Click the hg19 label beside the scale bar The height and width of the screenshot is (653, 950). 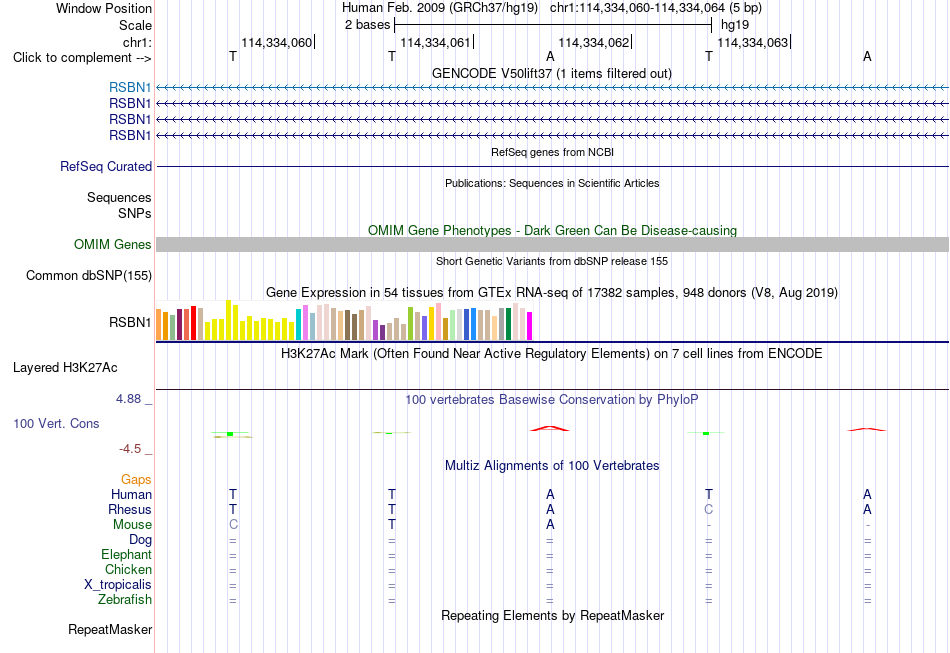tap(735, 25)
